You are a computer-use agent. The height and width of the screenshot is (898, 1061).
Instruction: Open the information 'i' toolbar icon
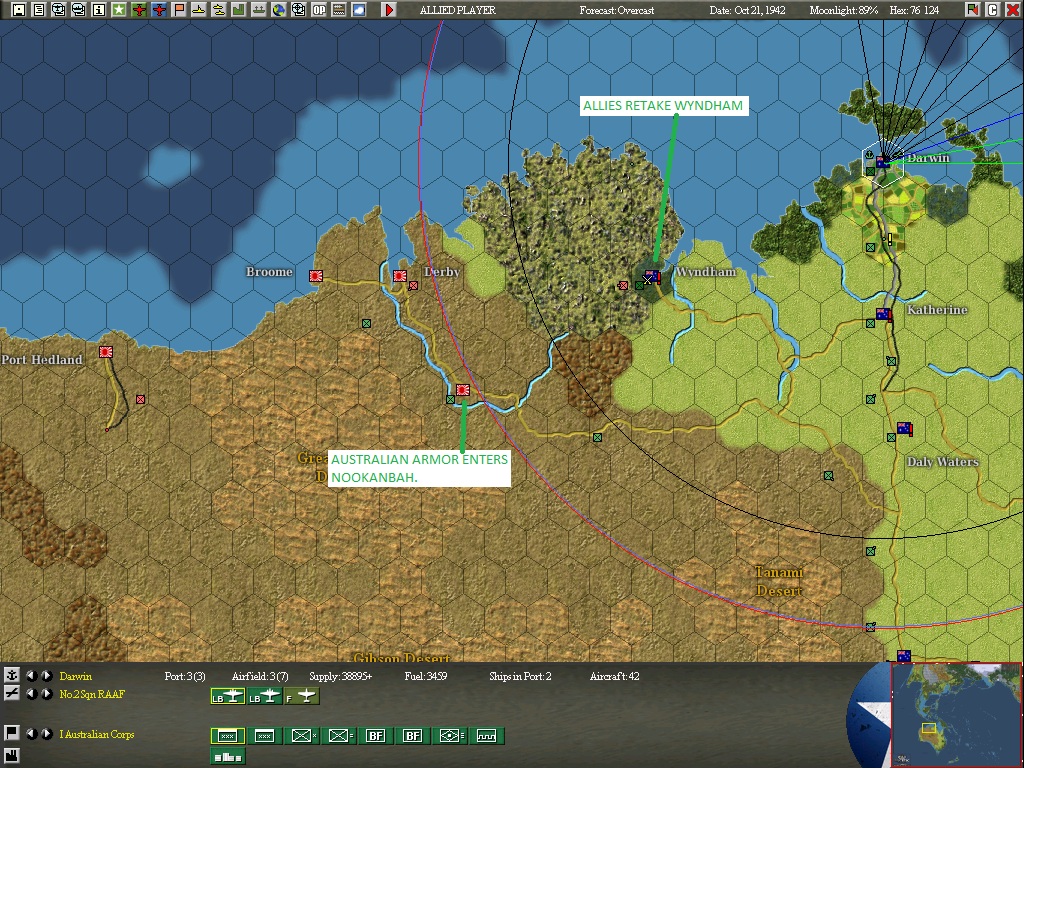pyautogui.click(x=99, y=9)
